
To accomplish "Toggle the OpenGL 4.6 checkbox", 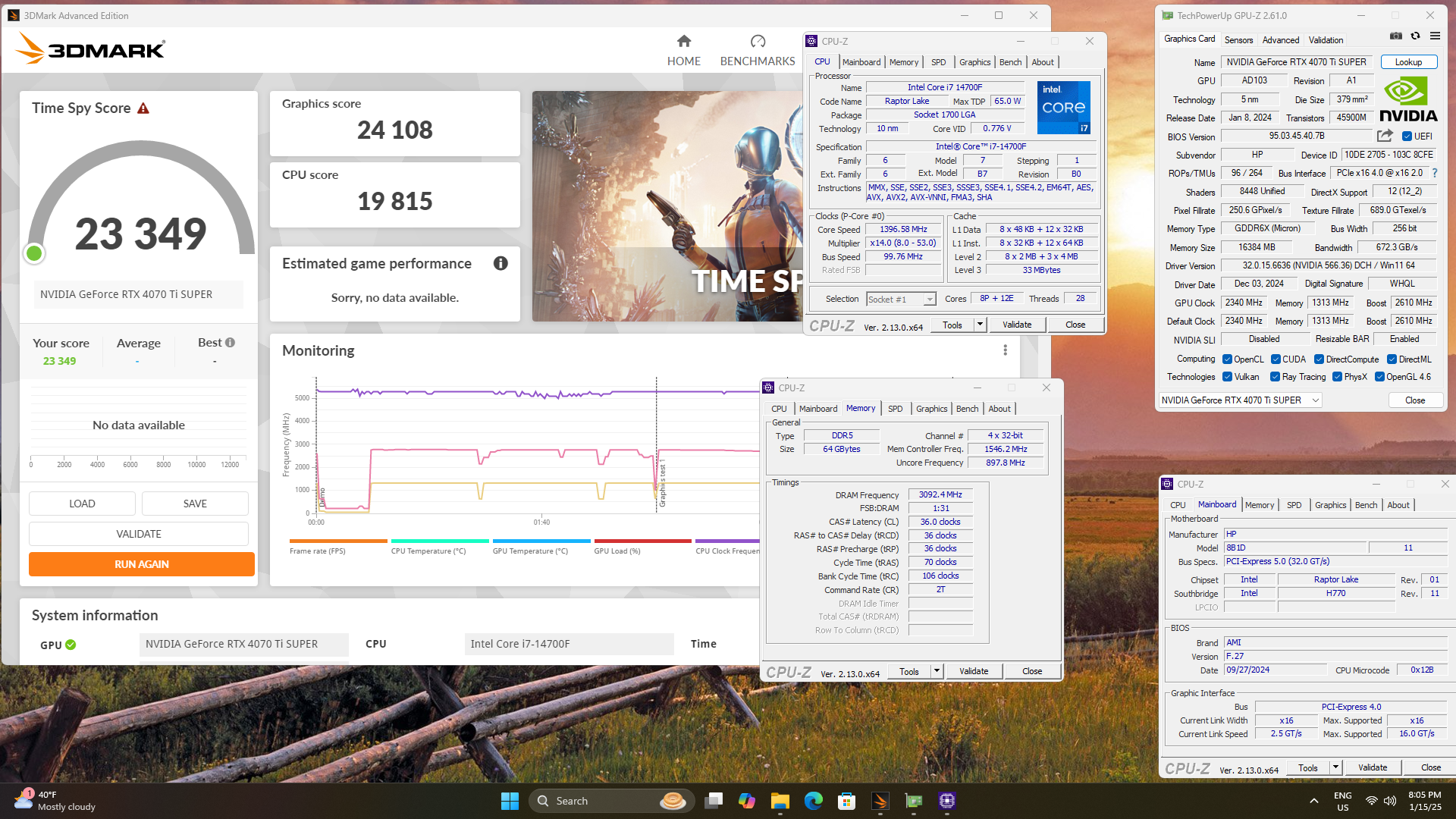I will click(x=1380, y=377).
